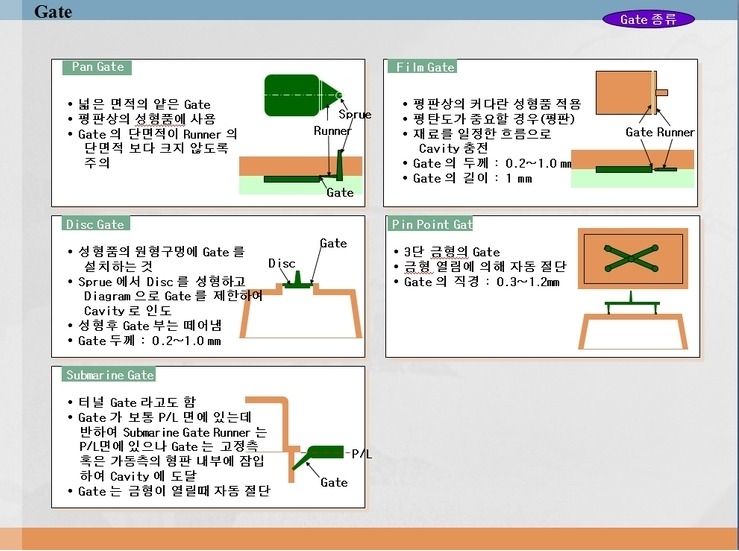Click the purple 'Gate 종류' oval badge

point(648,19)
